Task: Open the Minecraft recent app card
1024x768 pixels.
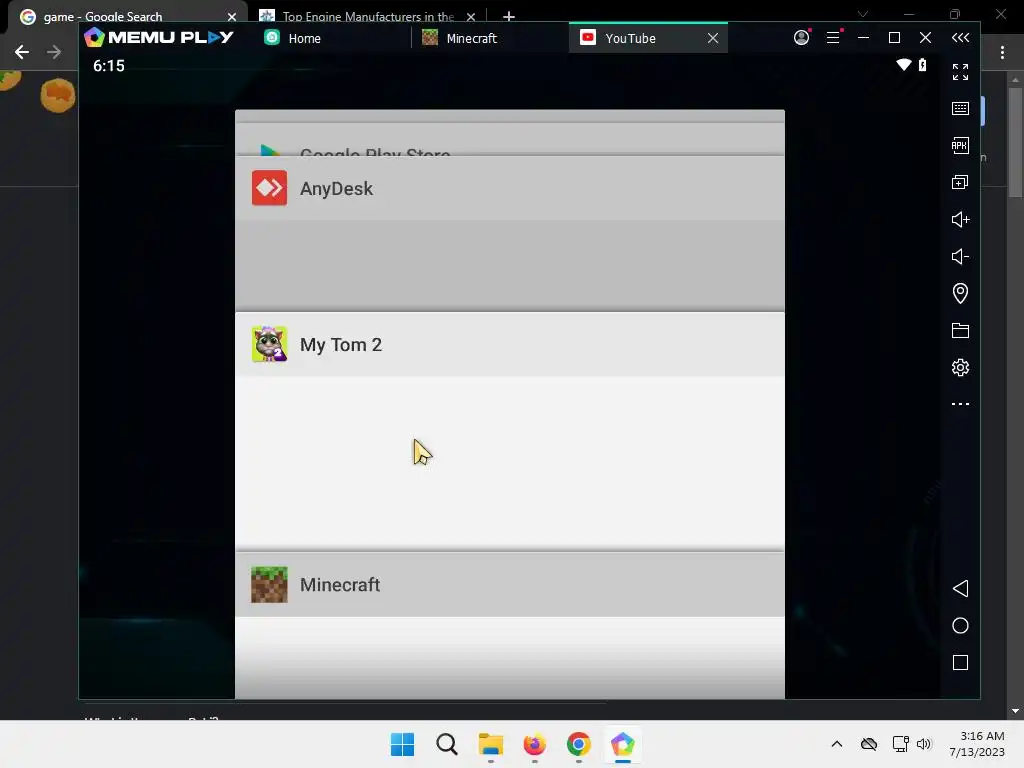Action: pos(509,625)
